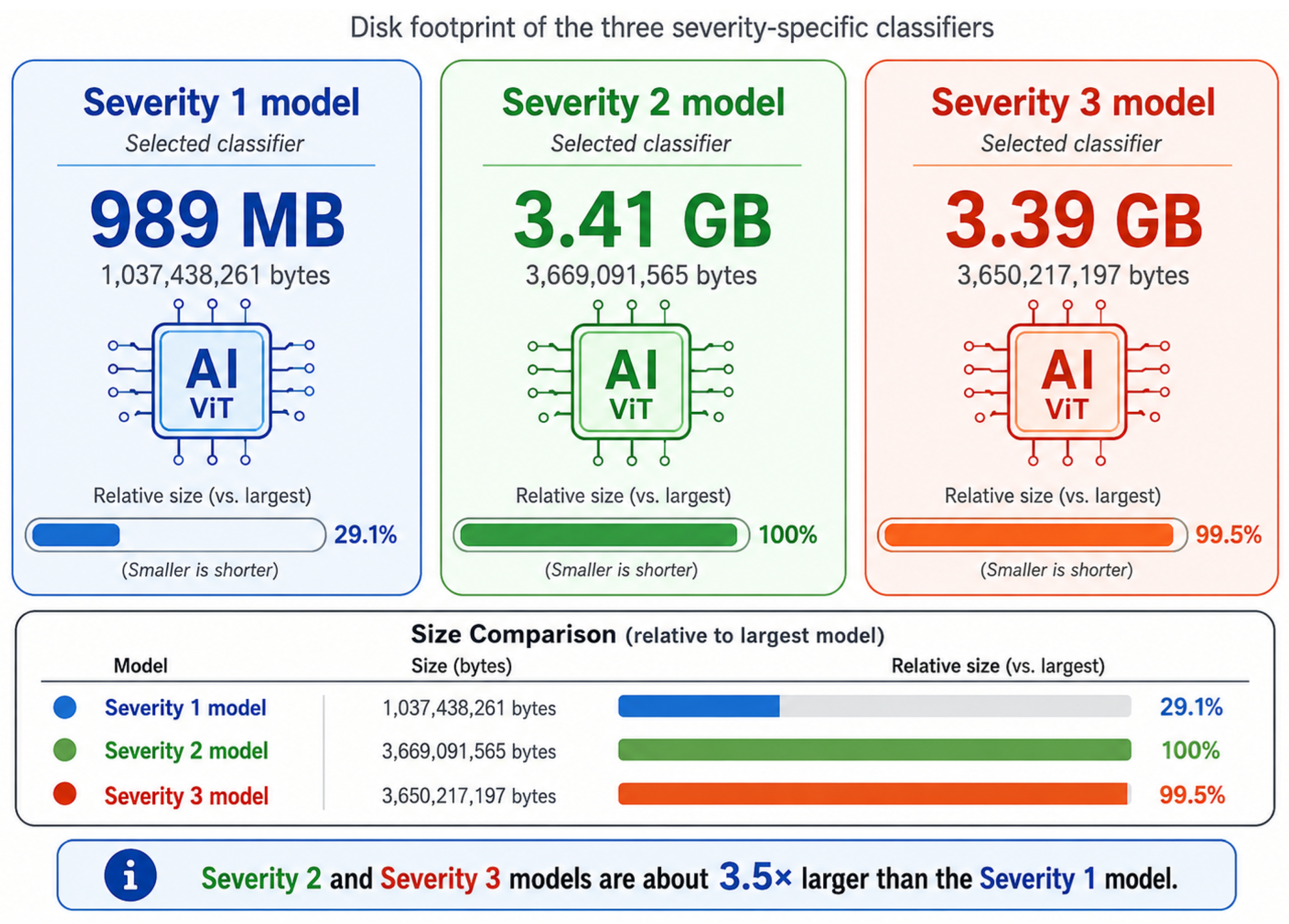
Task: Click the Severity 3 table row's orange bar
Action: [x=873, y=794]
